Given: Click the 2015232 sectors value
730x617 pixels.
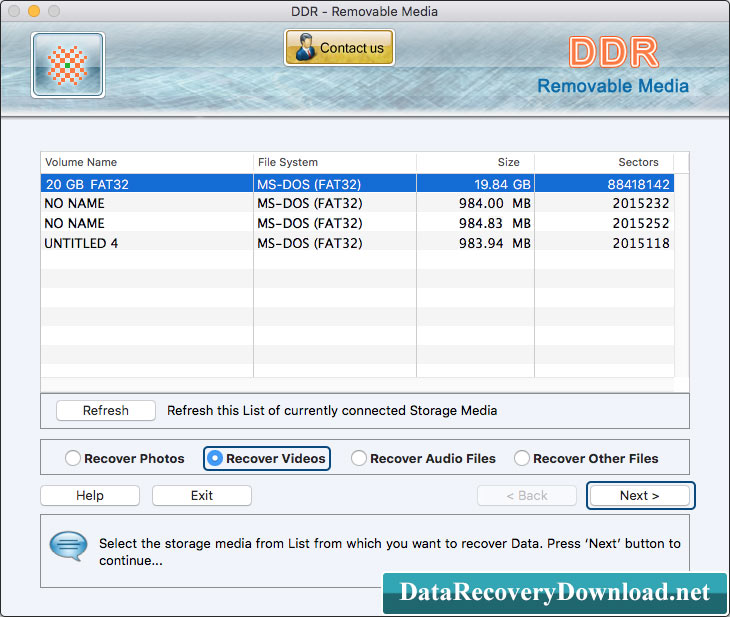Looking at the screenshot, I should point(641,203).
